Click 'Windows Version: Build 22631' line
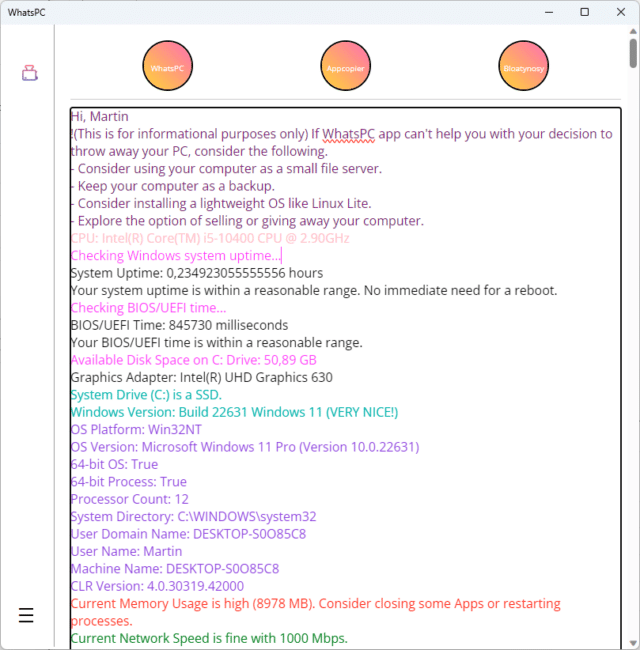Screen dimensions: 640x650 [234, 412]
